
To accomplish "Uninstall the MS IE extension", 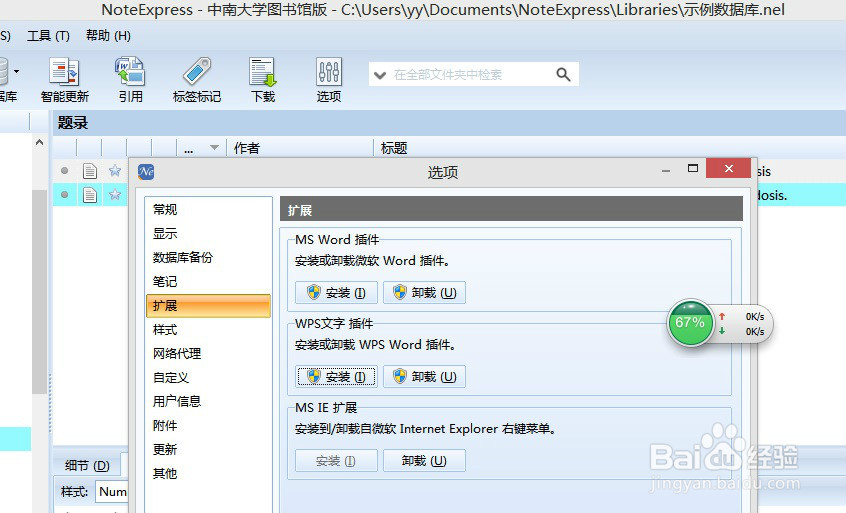I will pos(424,461).
